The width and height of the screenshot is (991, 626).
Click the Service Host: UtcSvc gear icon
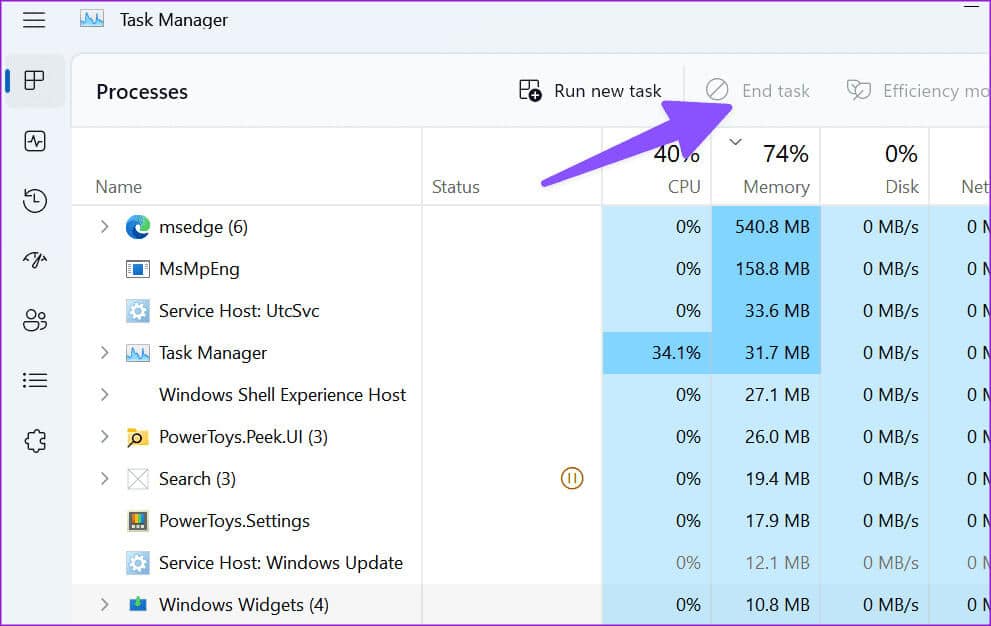pos(138,311)
